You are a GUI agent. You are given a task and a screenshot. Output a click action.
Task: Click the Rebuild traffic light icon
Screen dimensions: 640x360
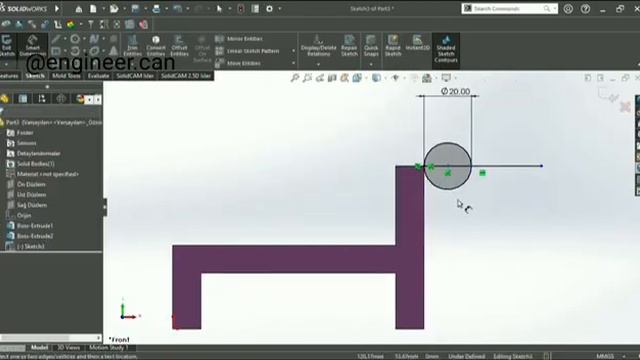pos(241,9)
